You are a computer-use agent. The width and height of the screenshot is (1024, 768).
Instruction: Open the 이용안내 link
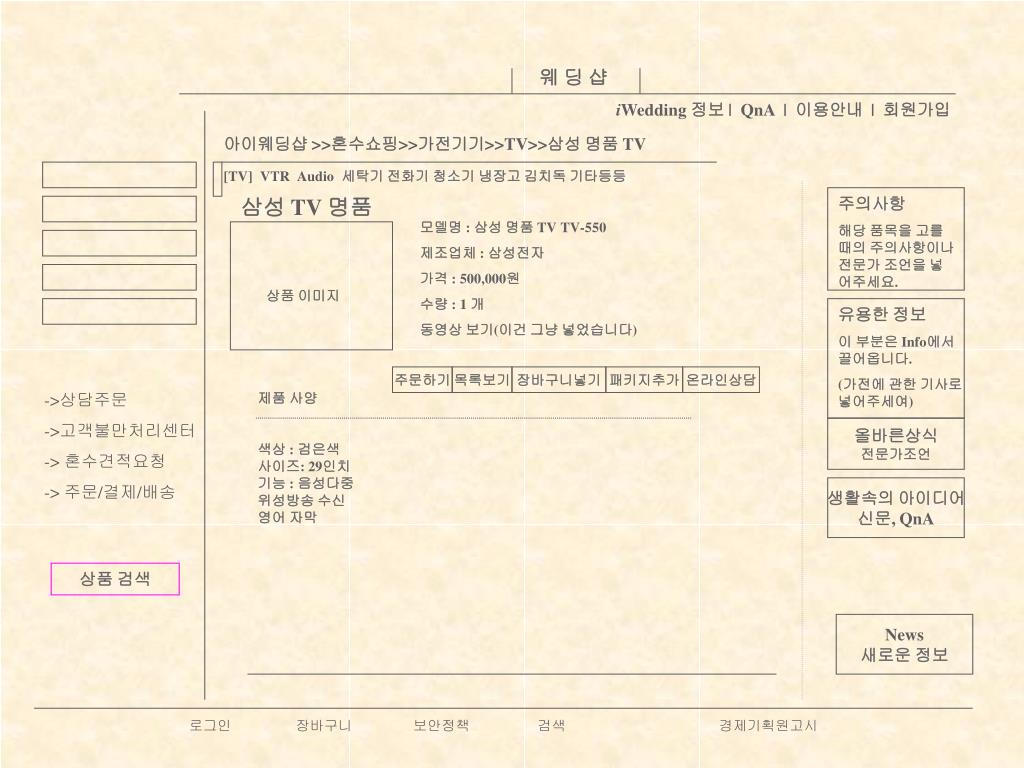click(x=828, y=110)
